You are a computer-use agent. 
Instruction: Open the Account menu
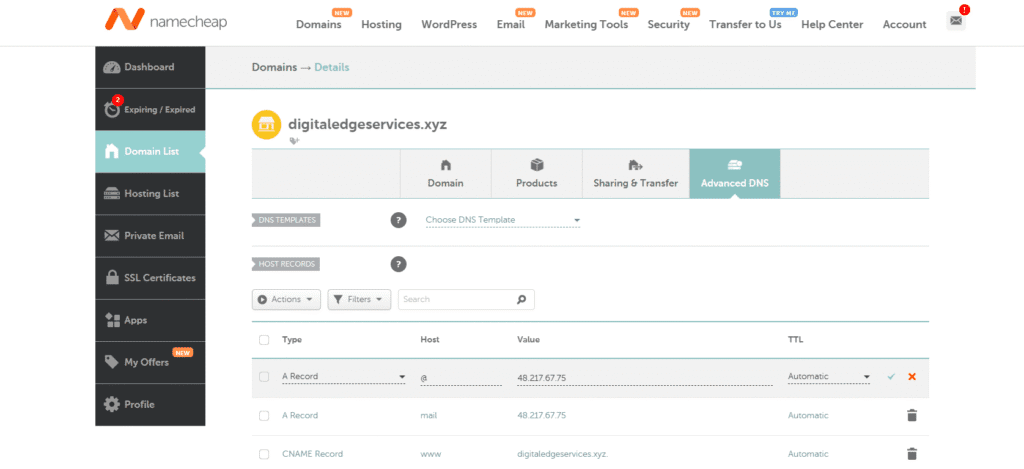tap(904, 25)
